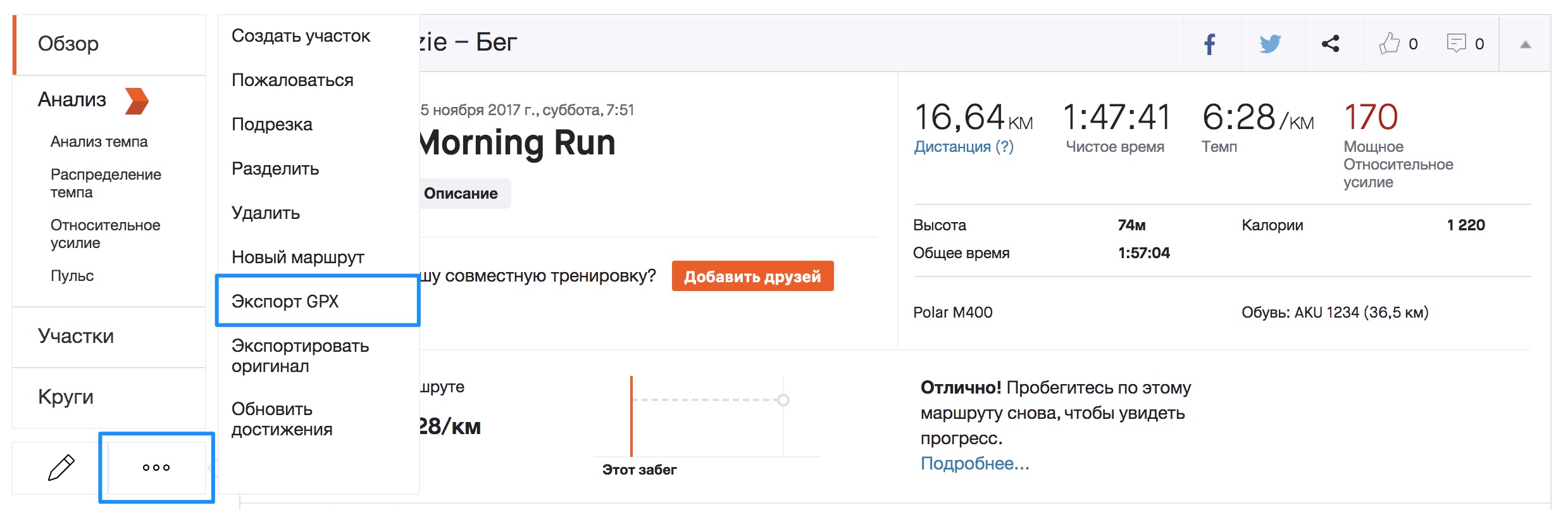Switch to Участки tab
1568x510 pixels.
point(109,336)
